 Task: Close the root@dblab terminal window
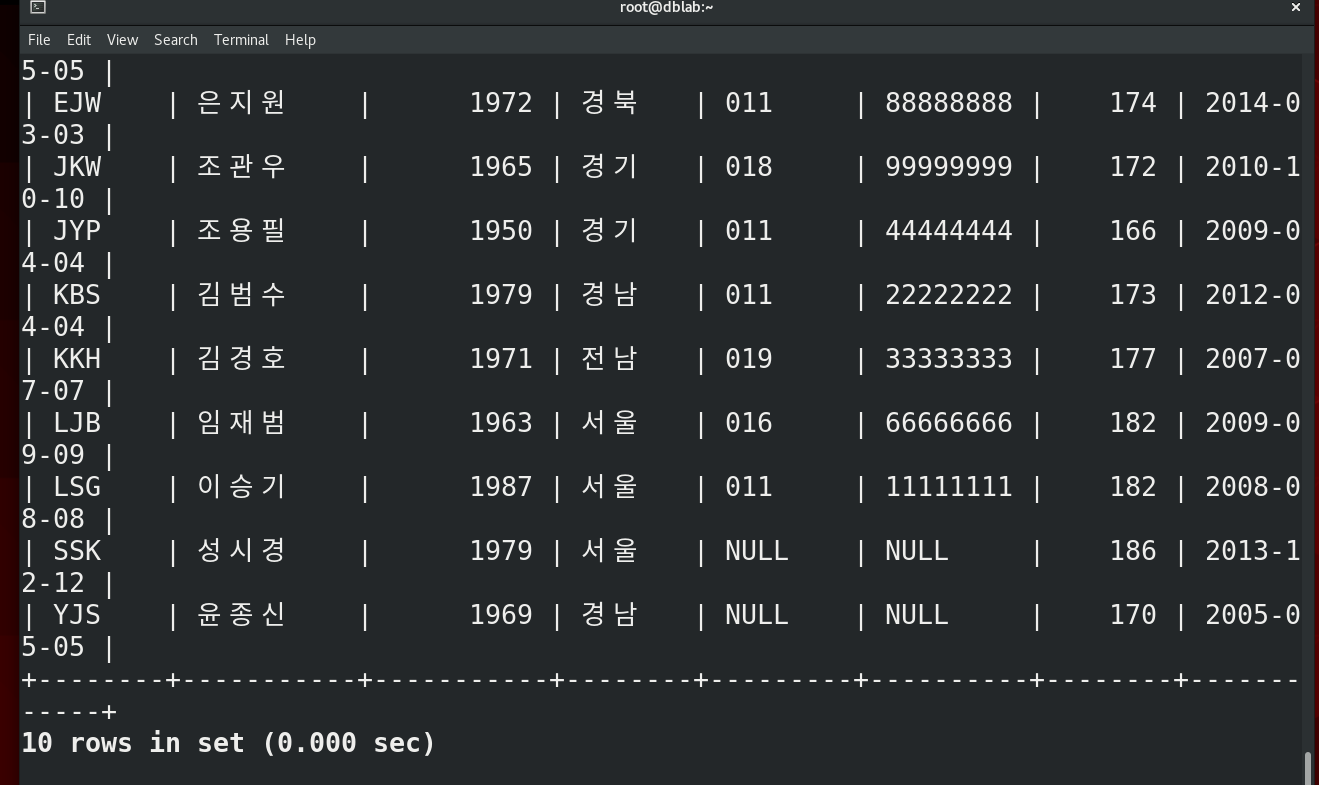pyautogui.click(x=1296, y=7)
